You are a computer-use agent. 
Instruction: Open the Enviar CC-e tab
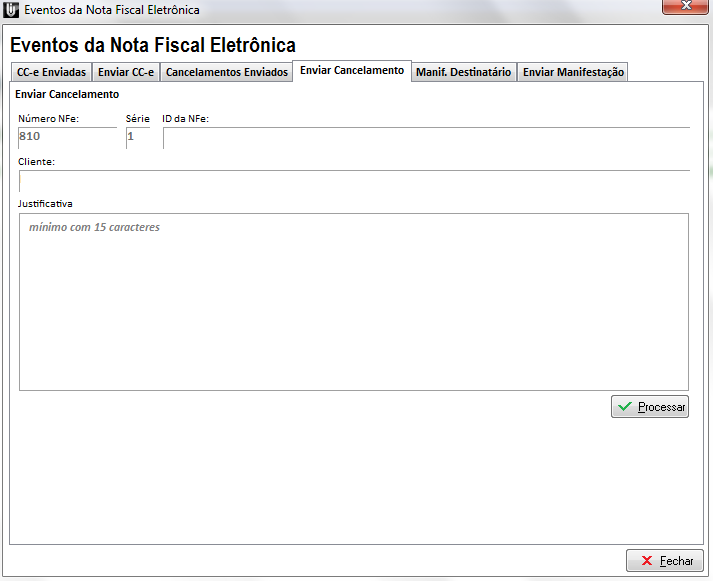coord(126,72)
